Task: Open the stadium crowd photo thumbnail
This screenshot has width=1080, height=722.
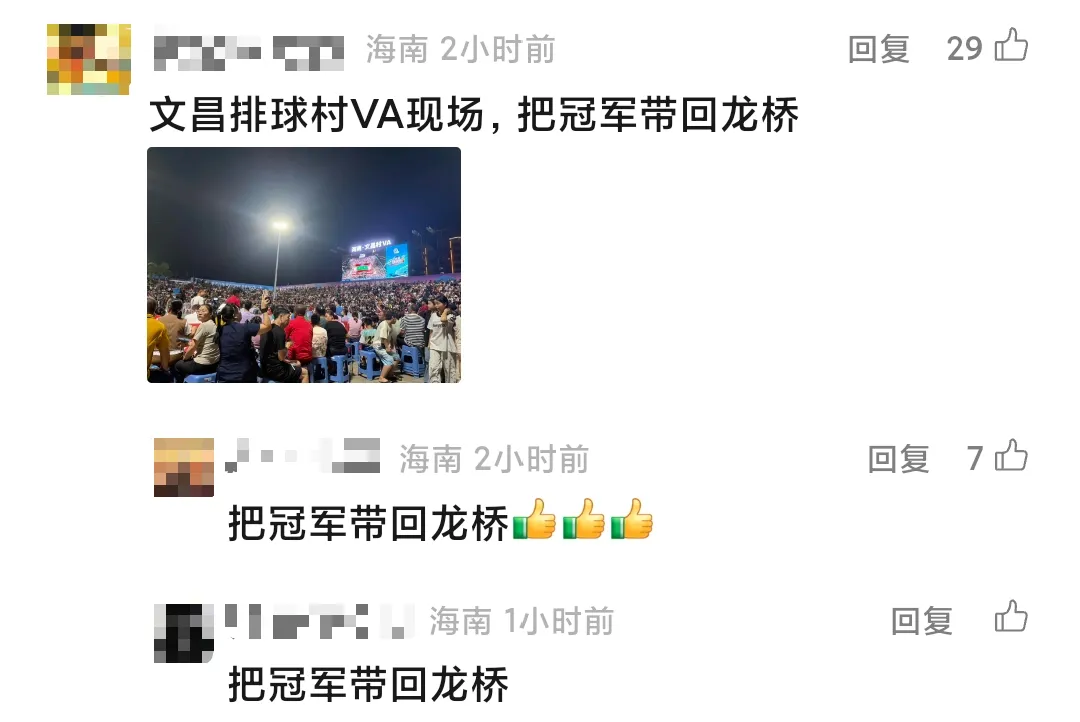Action: 304,265
